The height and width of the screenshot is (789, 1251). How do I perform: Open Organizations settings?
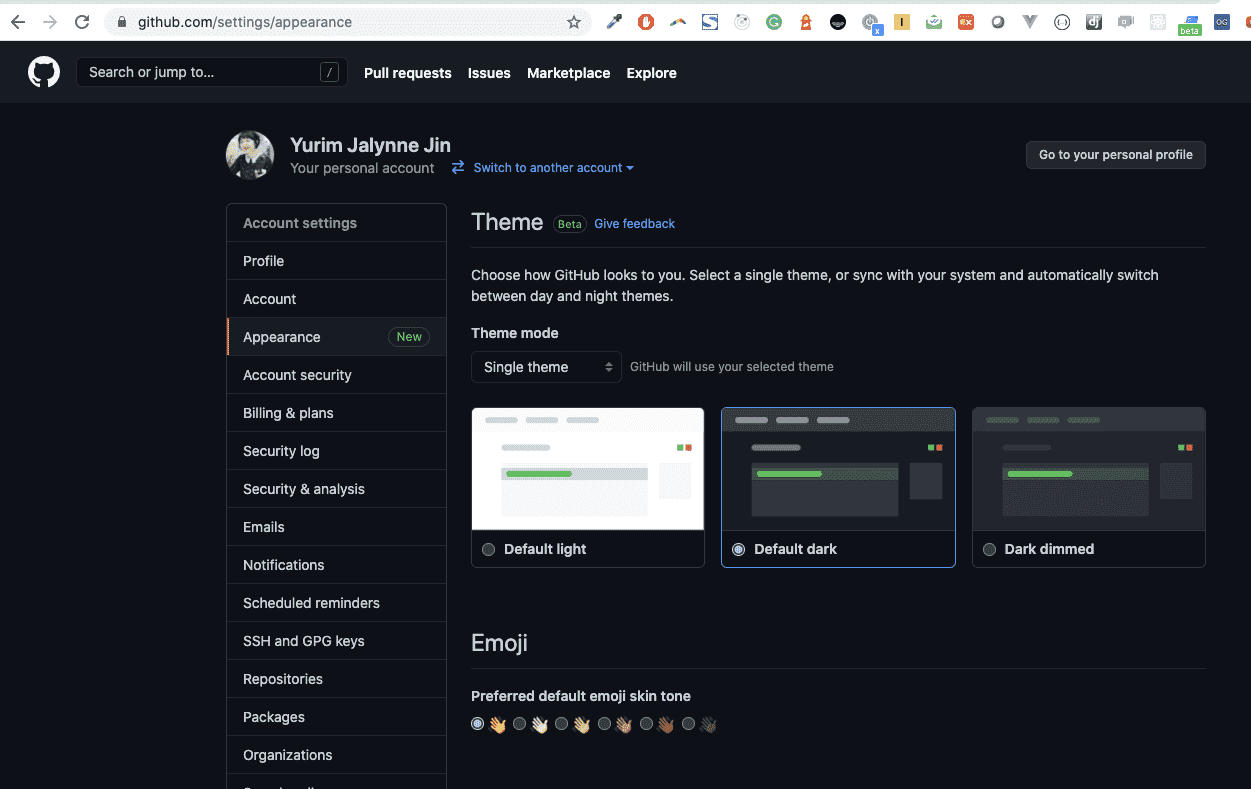coord(336,755)
